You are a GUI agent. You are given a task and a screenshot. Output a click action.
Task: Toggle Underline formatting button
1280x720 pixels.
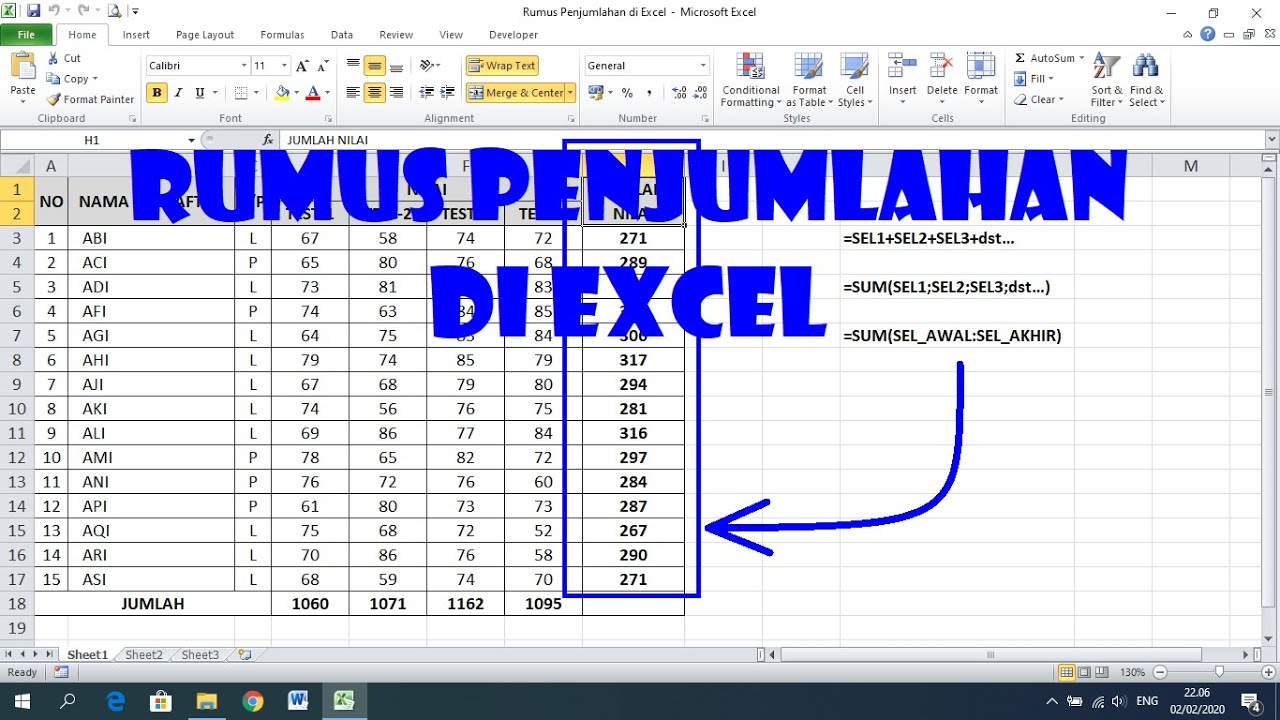click(x=200, y=93)
